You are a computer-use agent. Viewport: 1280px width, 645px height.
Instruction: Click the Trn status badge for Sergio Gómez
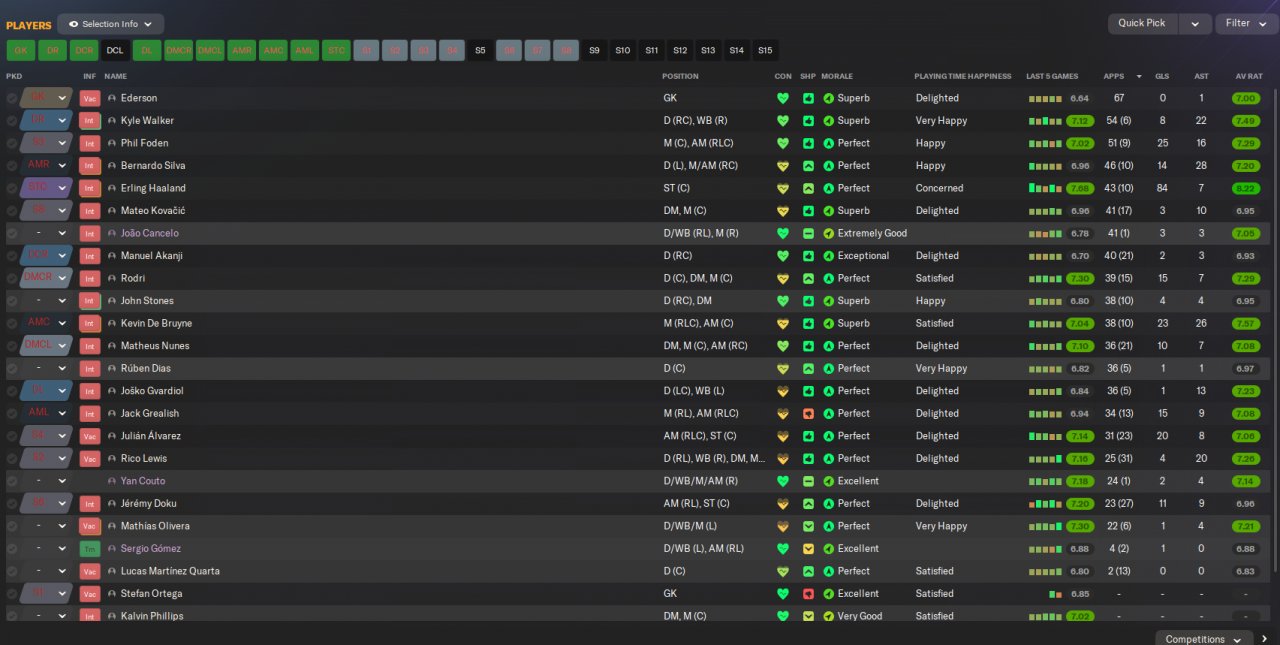click(90, 548)
